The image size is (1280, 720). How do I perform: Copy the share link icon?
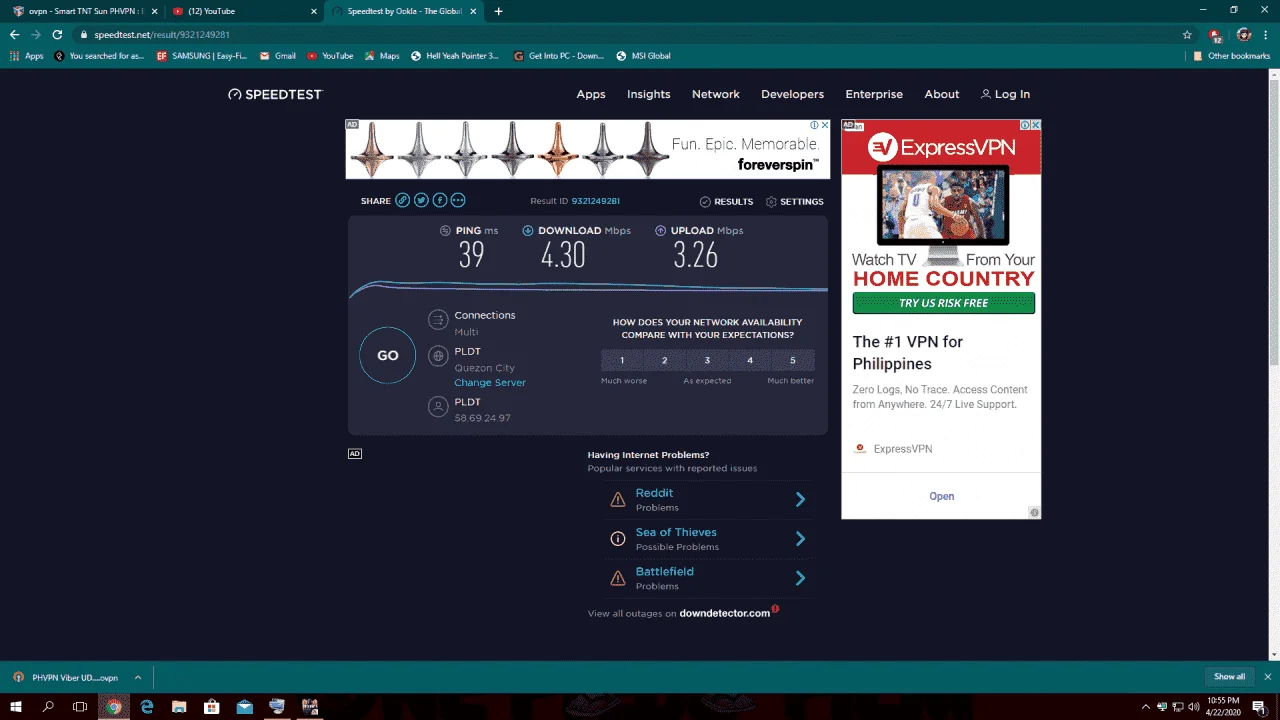point(402,200)
